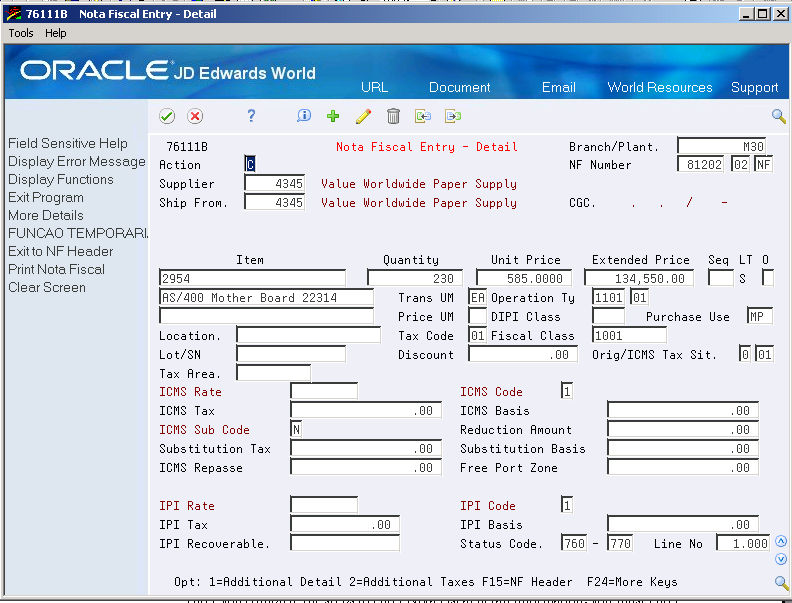Click the red X cancel icon
The height and width of the screenshot is (603, 792).
(x=195, y=116)
